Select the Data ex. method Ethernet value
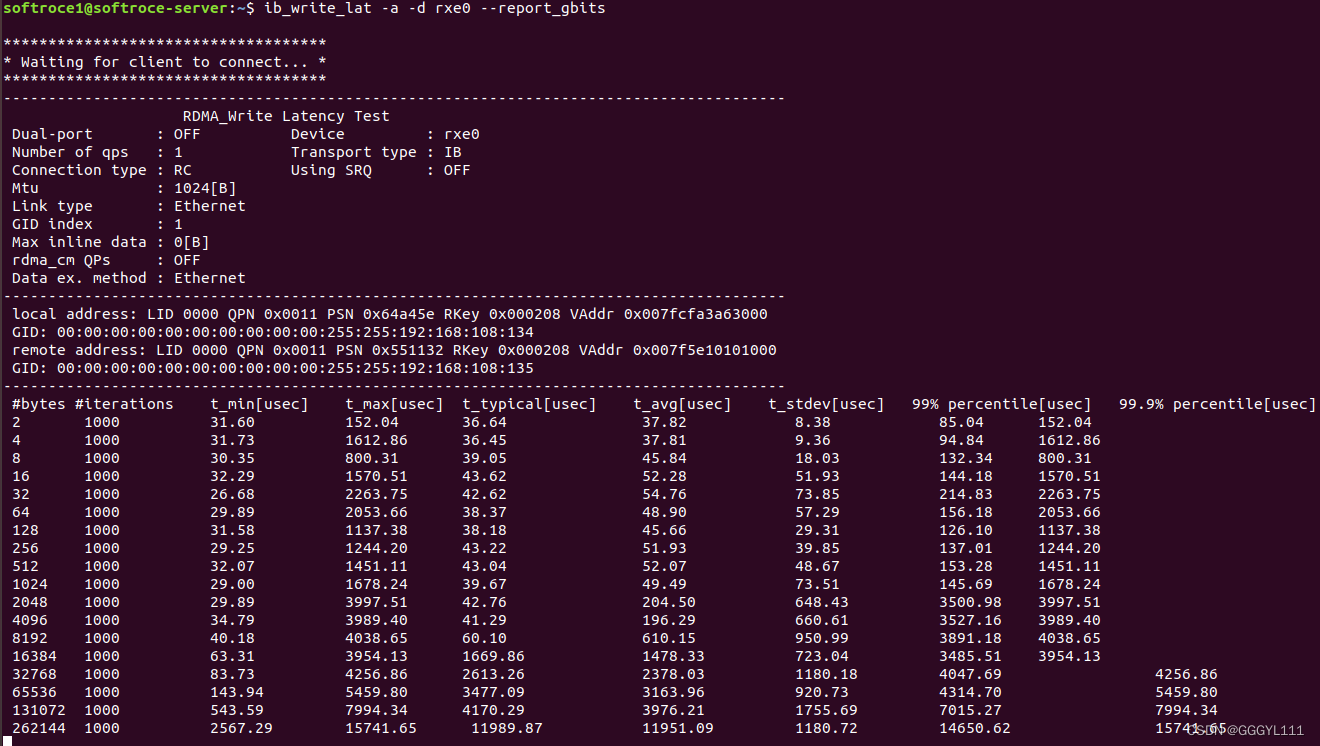Screen dimensions: 1320x746 coord(210,278)
